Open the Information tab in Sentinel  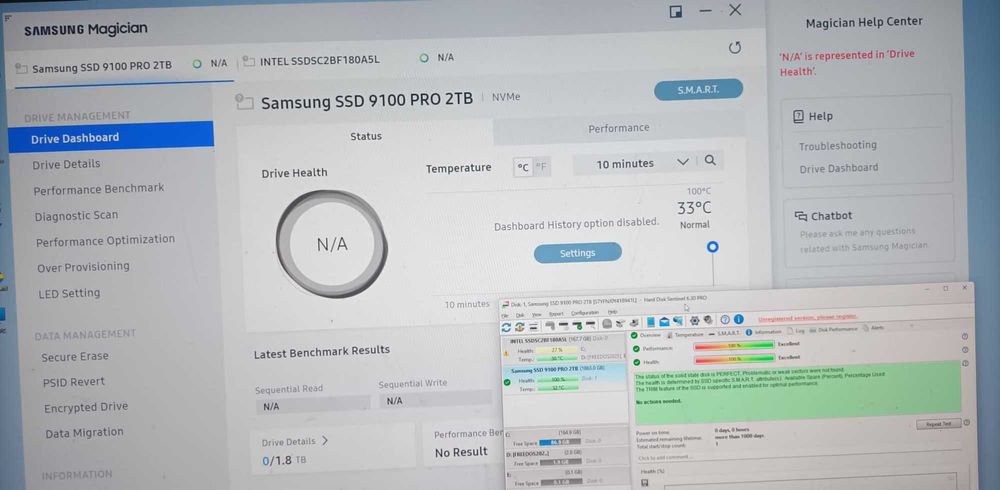[x=762, y=332]
